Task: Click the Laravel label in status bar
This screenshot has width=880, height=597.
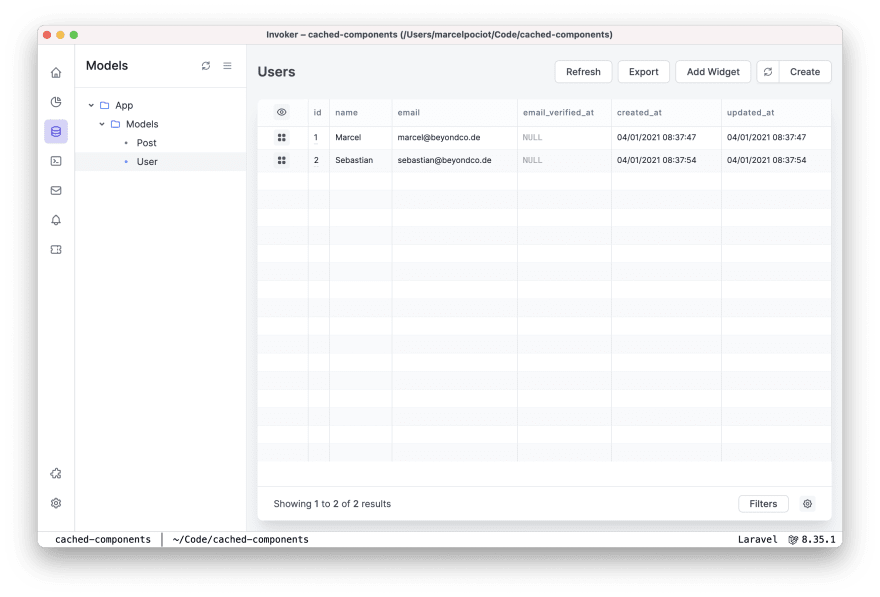Action: (x=757, y=540)
